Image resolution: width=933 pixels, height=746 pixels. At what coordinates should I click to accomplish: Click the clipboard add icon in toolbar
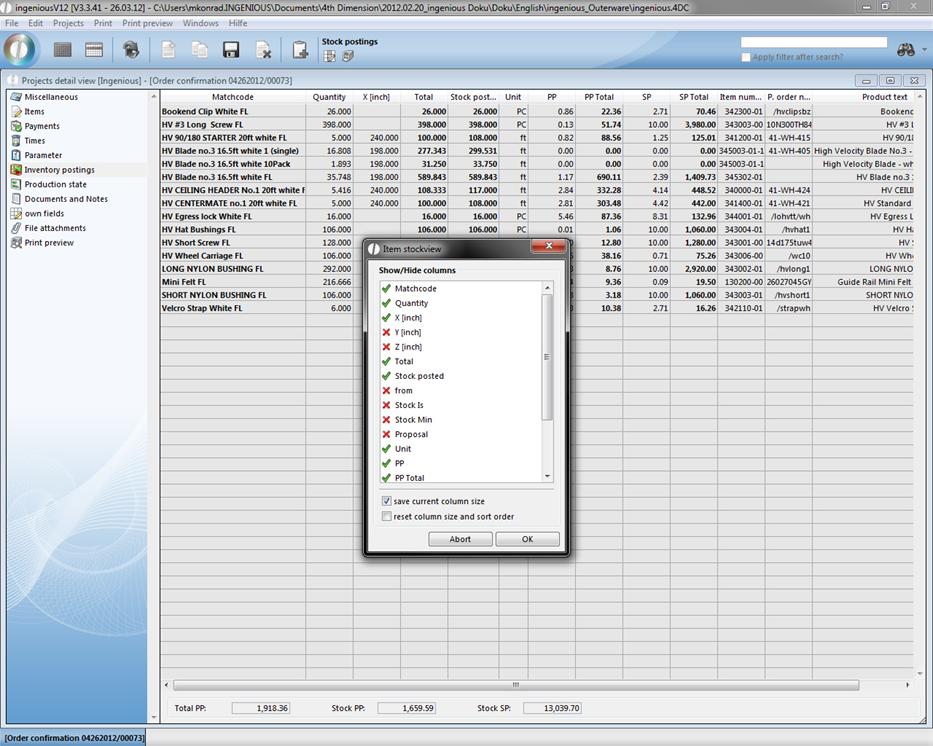click(x=299, y=50)
